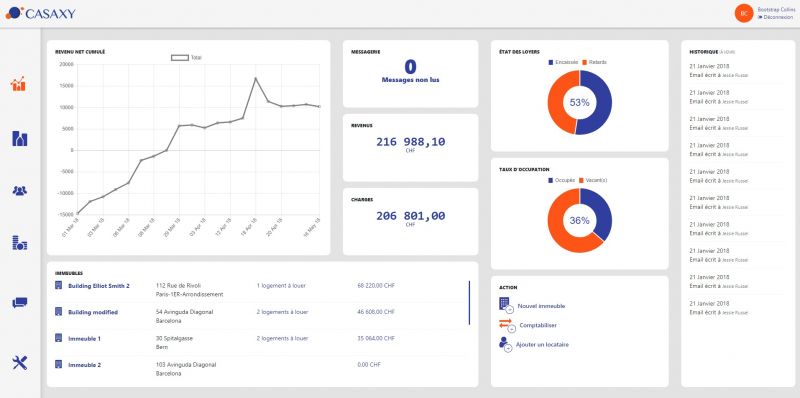Click the Immeubles list scrollbar
This screenshot has width=800, height=398.
point(469,303)
